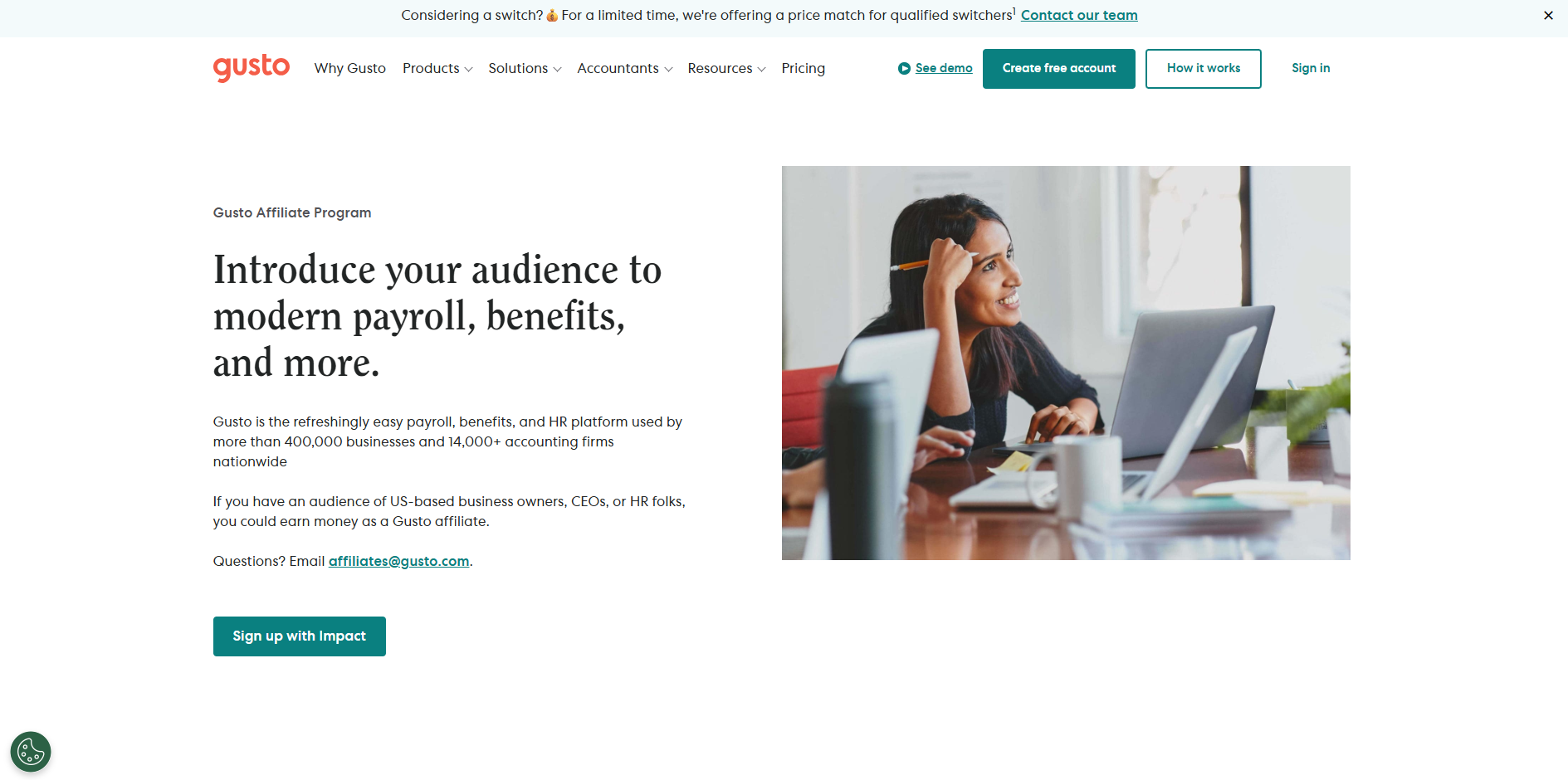The height and width of the screenshot is (780, 1568).
Task: Dismiss the price match banner
Action: 1548,15
